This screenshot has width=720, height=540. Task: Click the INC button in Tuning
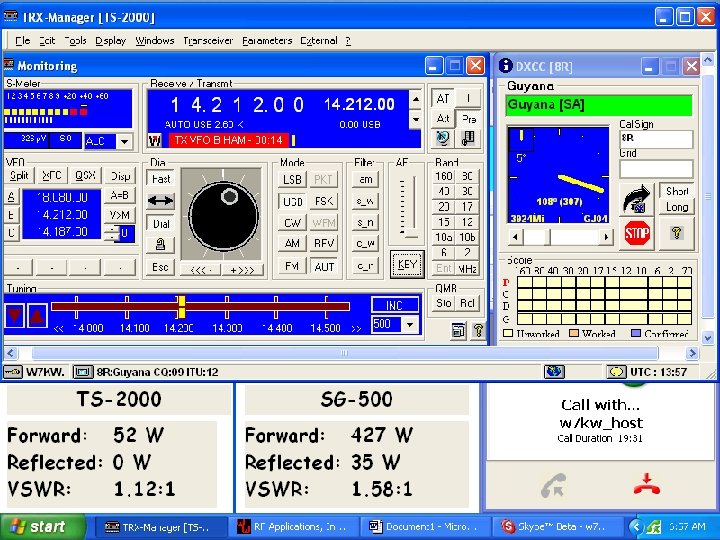(394, 305)
